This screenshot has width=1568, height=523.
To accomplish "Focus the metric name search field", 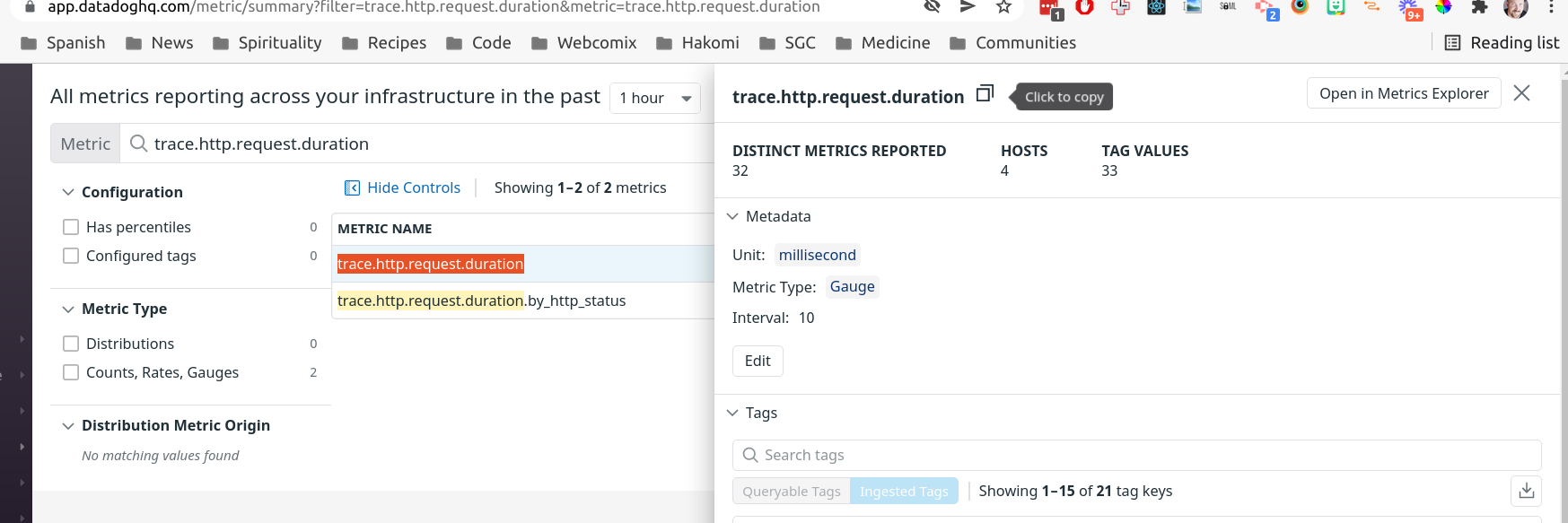I will [417, 144].
